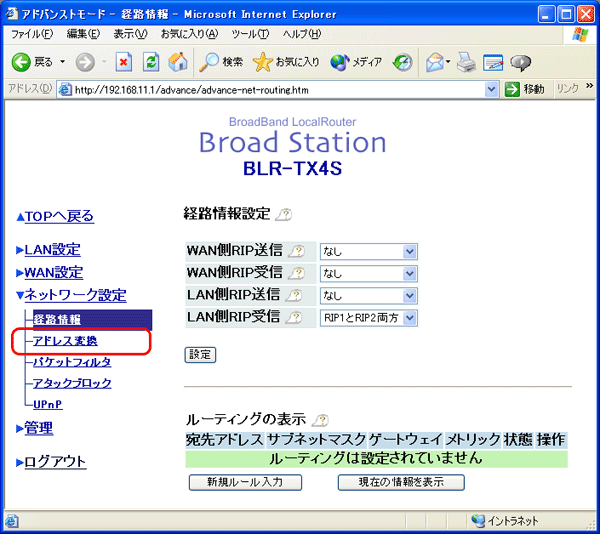Expand the リンク links chevron
This screenshot has width=600, height=534.
[x=589, y=86]
